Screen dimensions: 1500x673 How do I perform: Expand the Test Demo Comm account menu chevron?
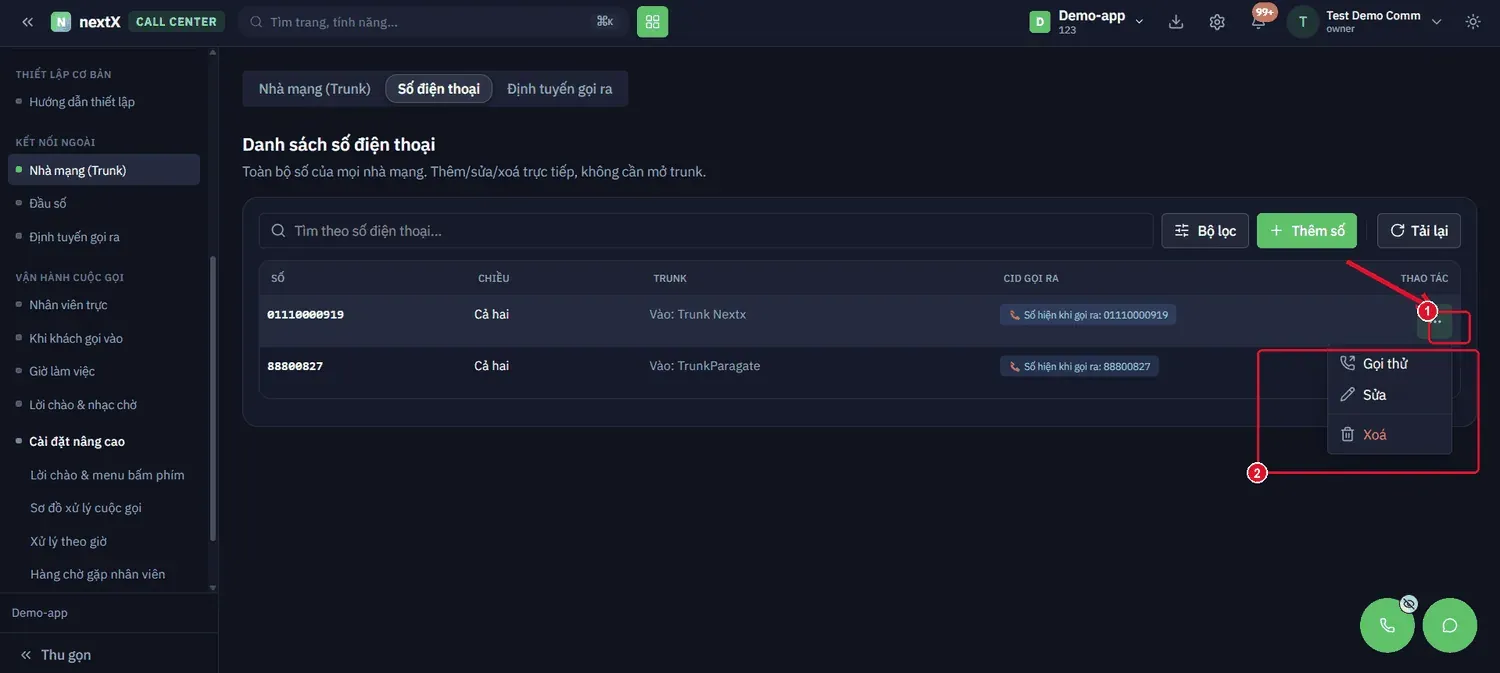click(x=1437, y=22)
